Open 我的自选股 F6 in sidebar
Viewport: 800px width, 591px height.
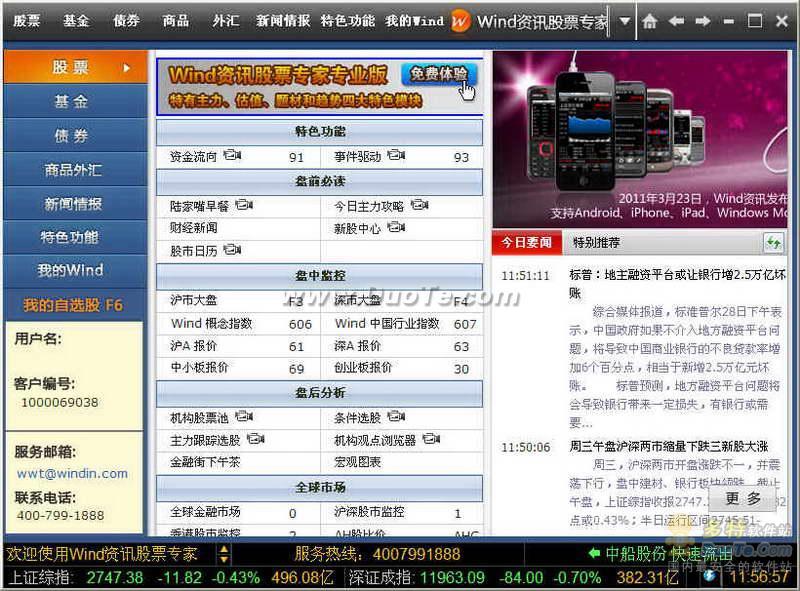[x=76, y=305]
